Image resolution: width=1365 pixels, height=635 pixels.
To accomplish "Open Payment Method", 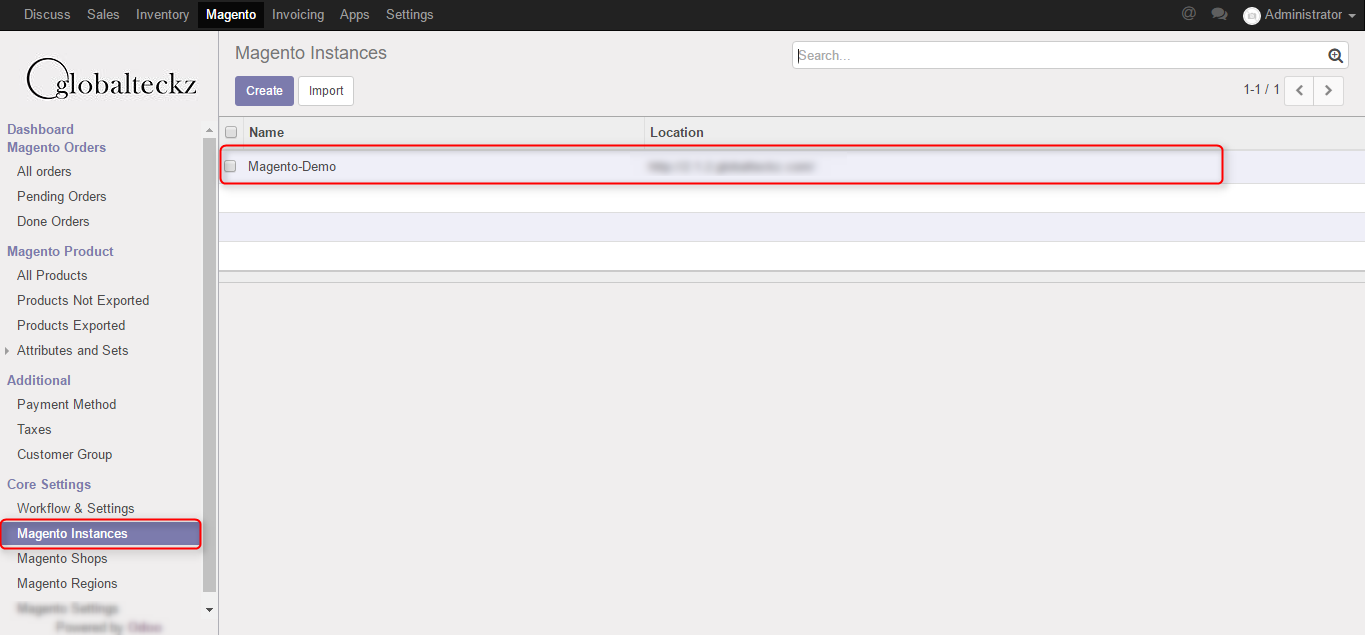I will coord(66,405).
